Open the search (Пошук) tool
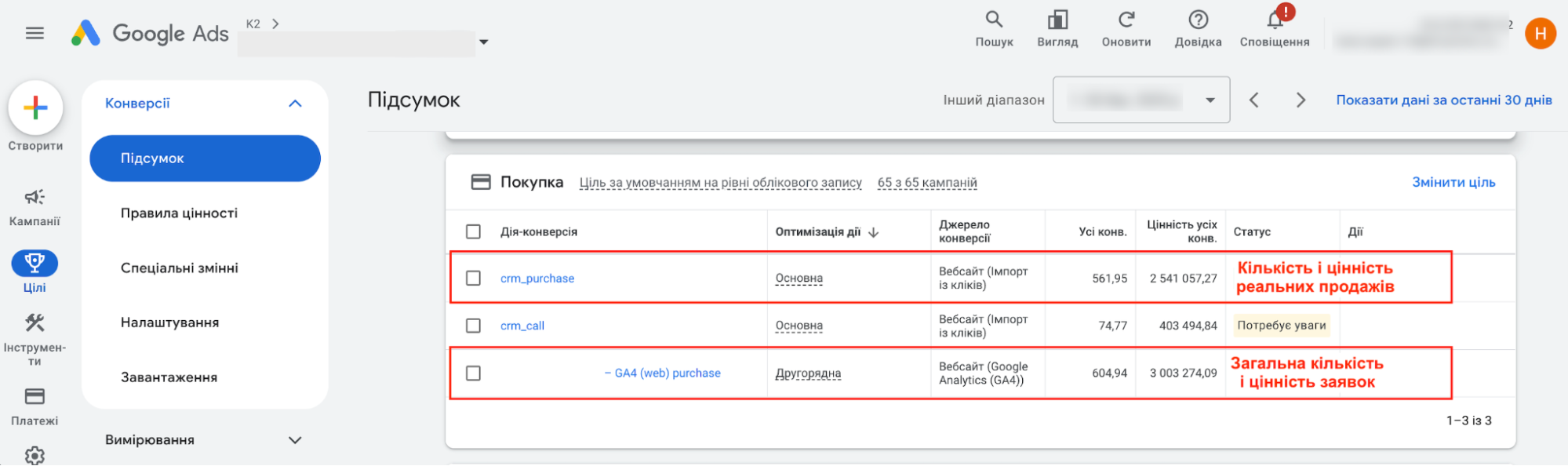This screenshot has width=1568, height=466. click(994, 29)
